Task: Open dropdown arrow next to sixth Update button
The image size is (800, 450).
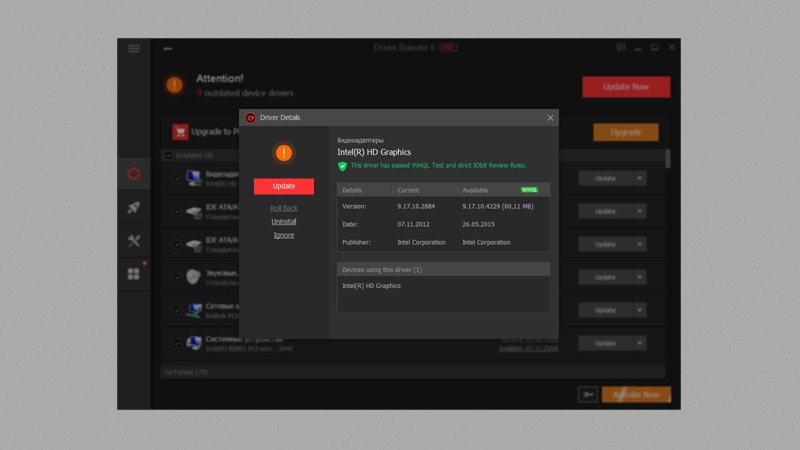Action: 640,343
